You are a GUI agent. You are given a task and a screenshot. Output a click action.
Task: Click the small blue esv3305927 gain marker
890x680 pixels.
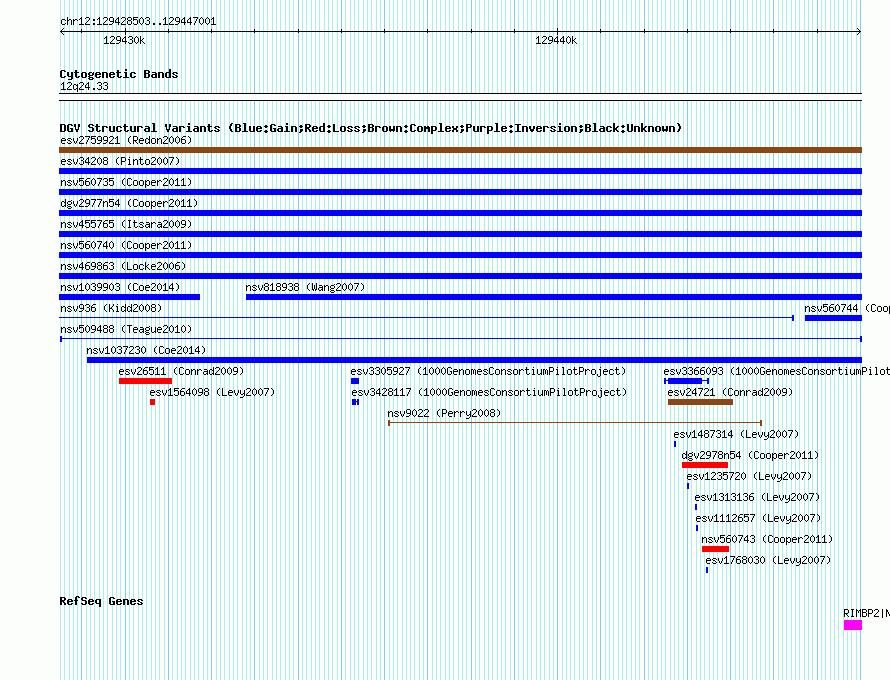point(354,381)
